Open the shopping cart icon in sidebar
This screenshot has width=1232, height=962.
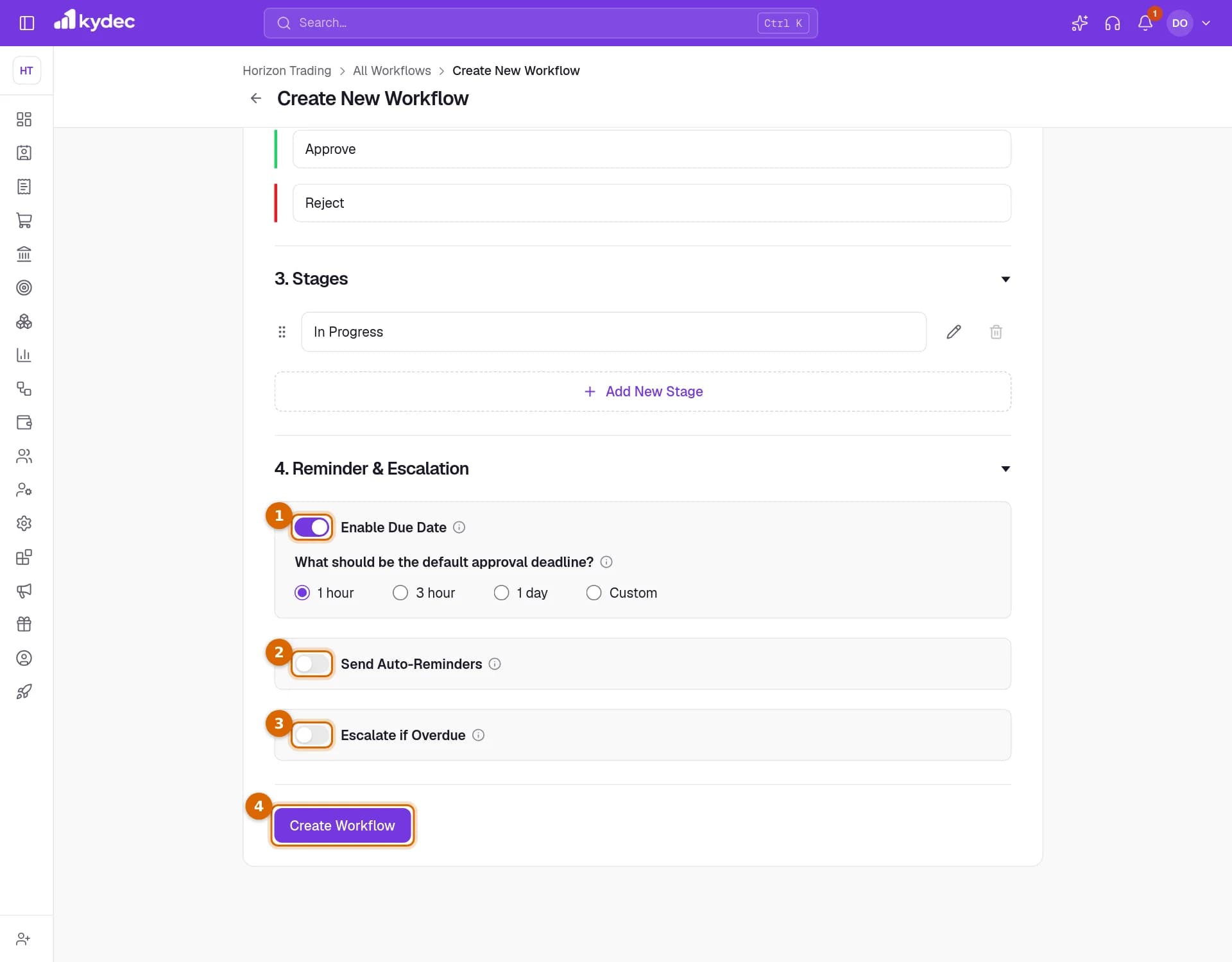[x=24, y=221]
